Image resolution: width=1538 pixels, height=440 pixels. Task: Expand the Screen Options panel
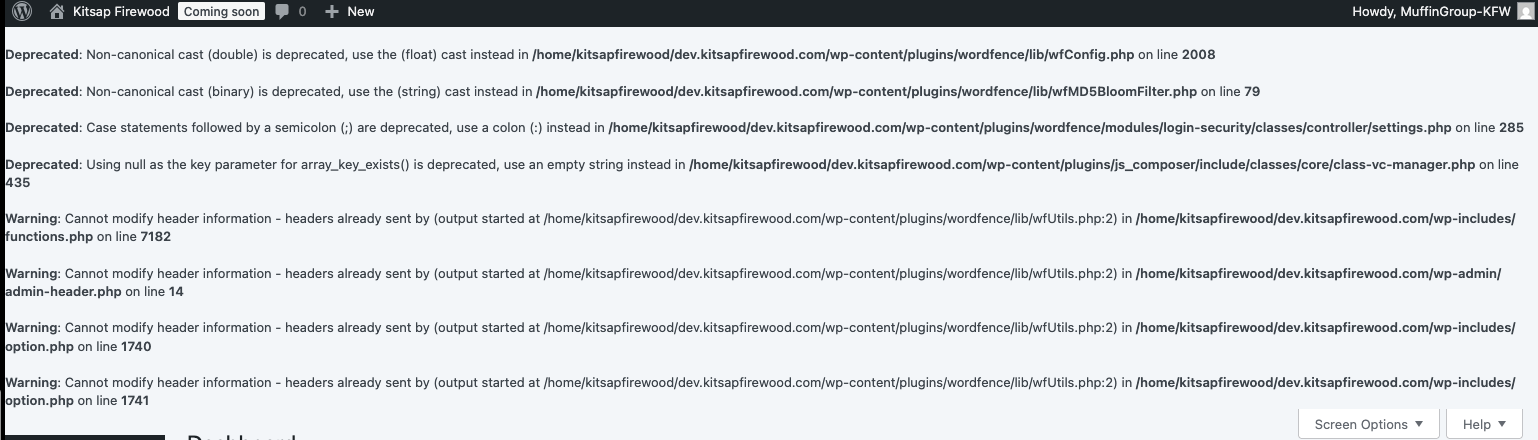pos(1369,424)
